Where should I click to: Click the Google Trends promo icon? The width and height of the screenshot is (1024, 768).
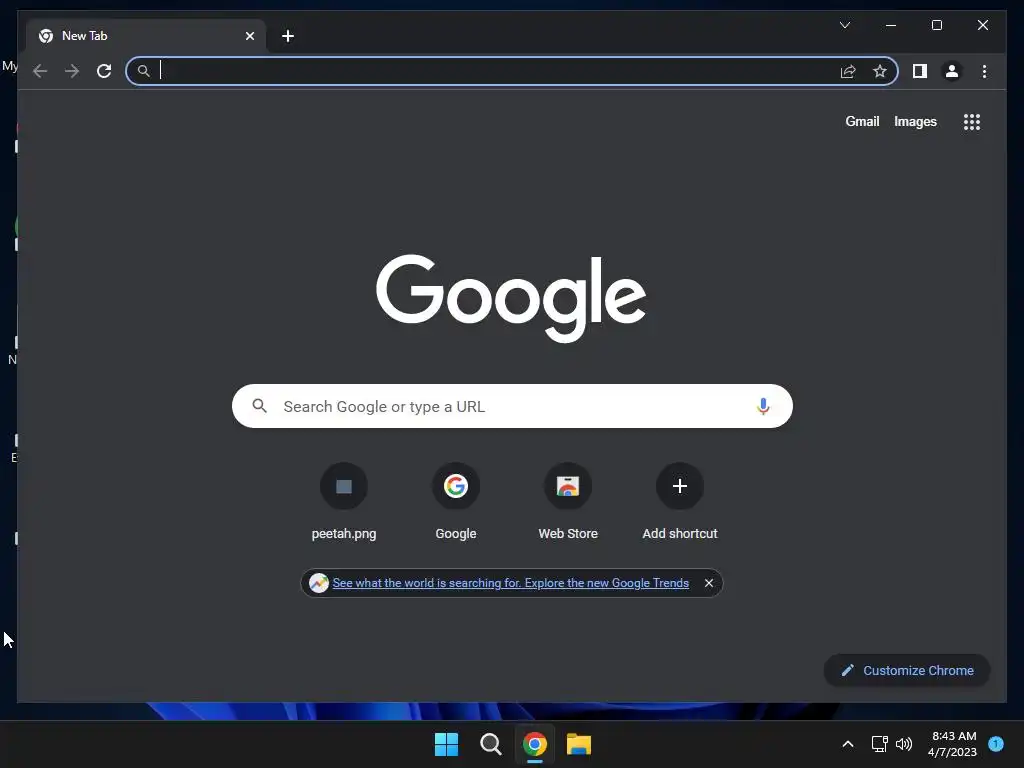319,583
